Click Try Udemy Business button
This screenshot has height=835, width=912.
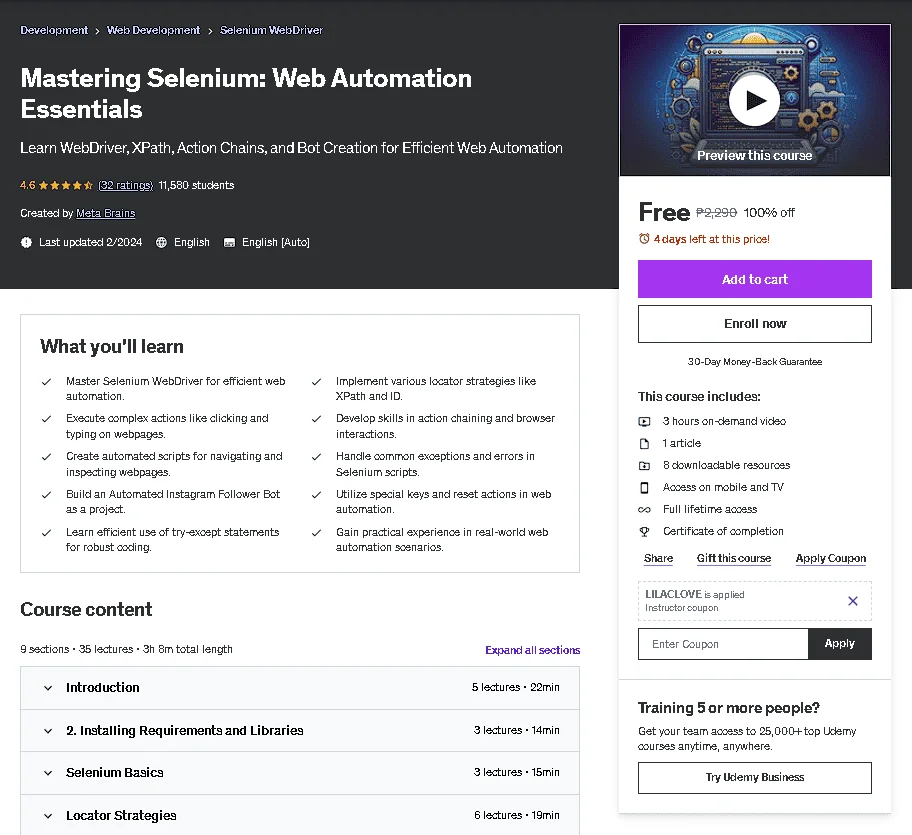pyautogui.click(x=754, y=777)
